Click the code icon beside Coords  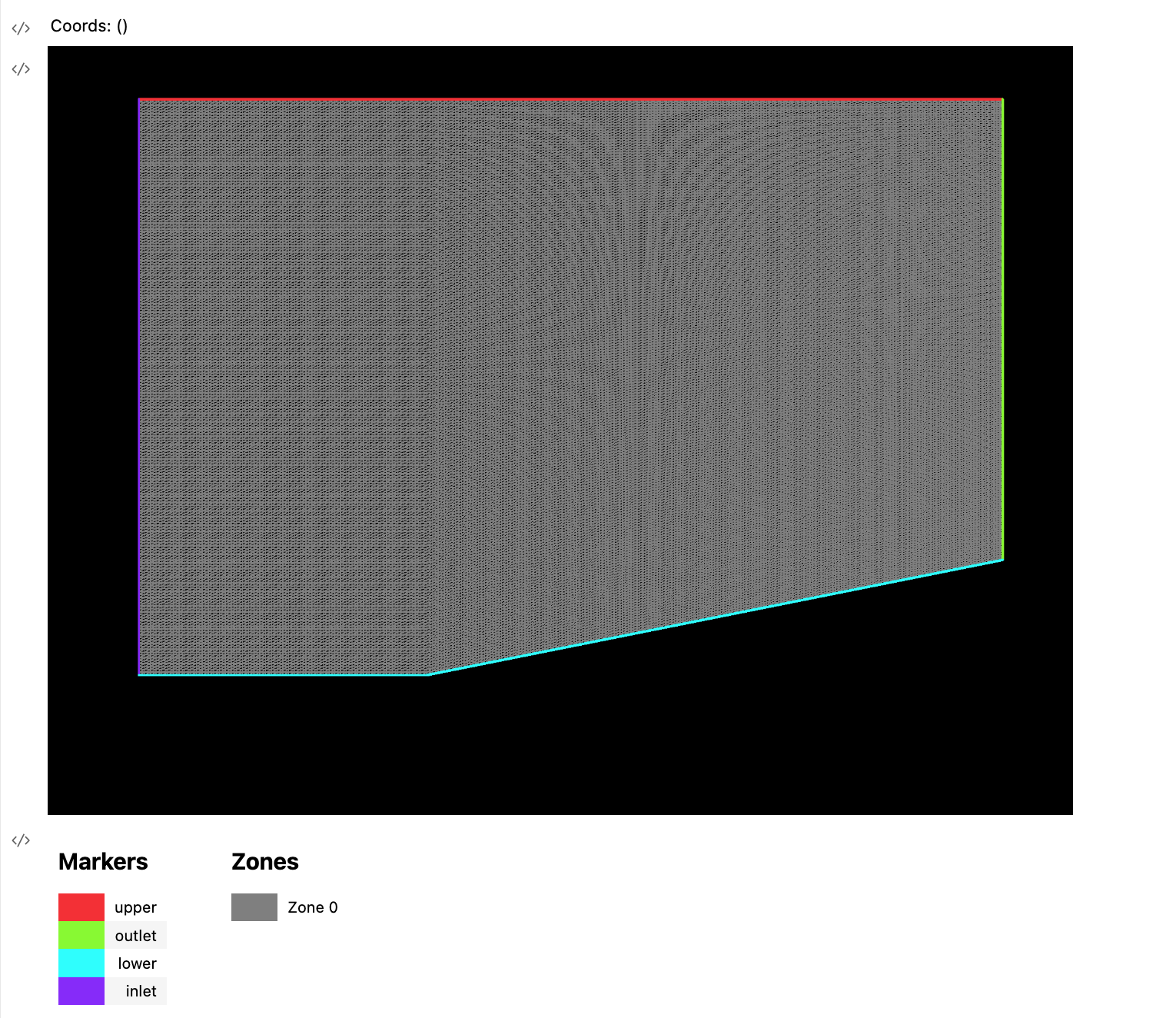coord(21,28)
